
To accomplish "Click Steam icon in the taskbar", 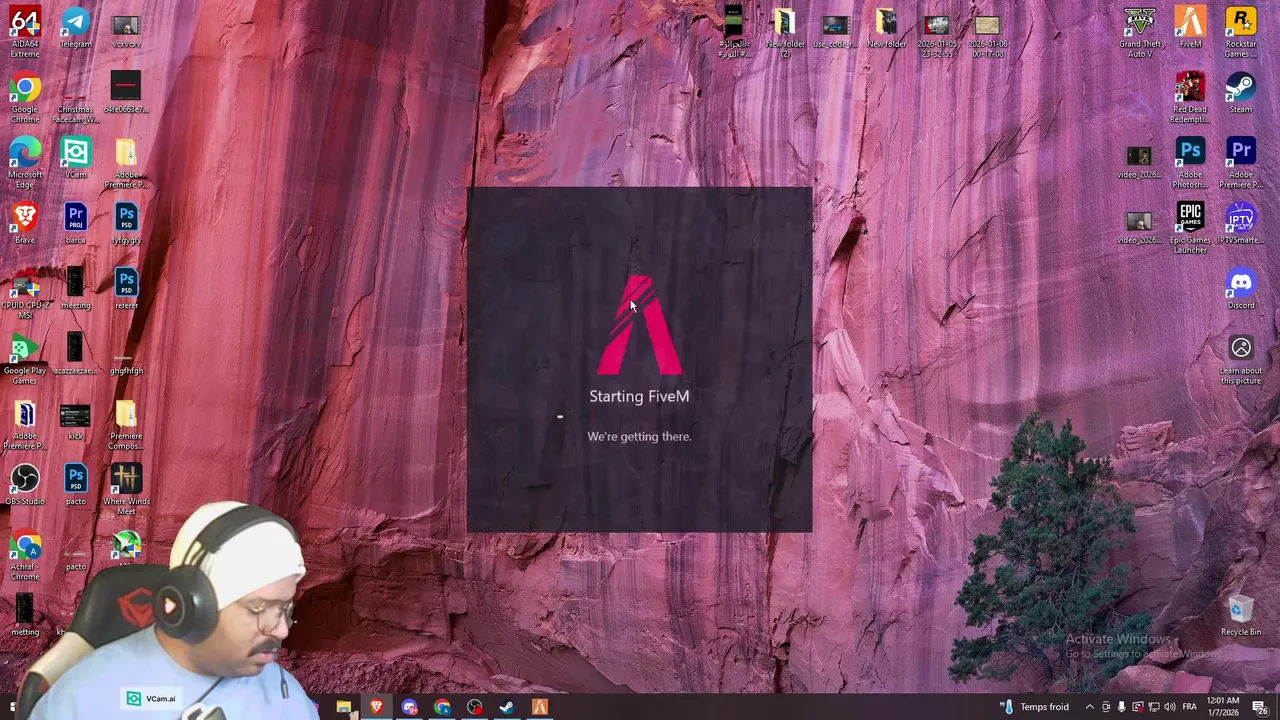I will (x=507, y=707).
